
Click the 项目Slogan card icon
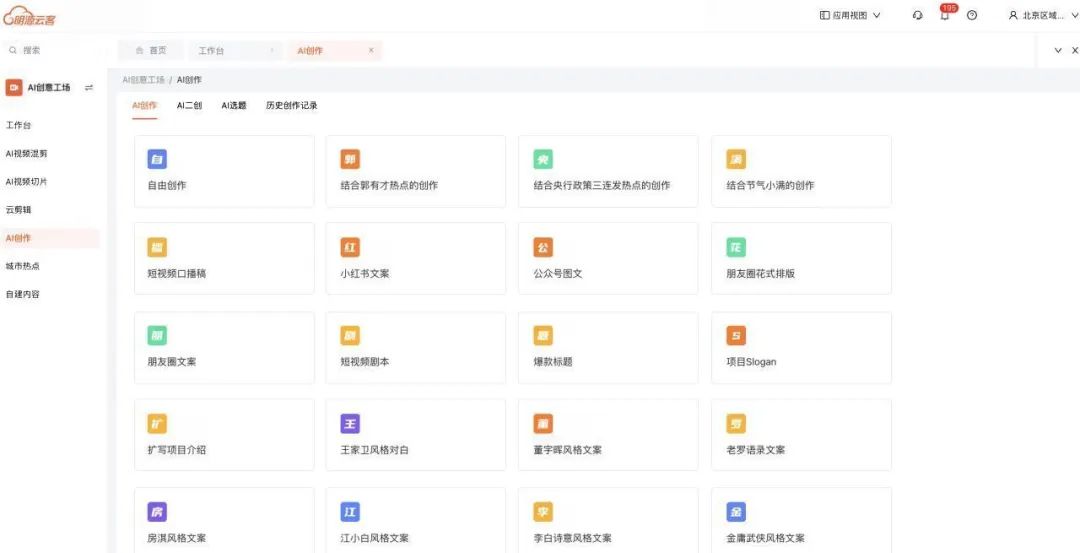click(x=736, y=336)
